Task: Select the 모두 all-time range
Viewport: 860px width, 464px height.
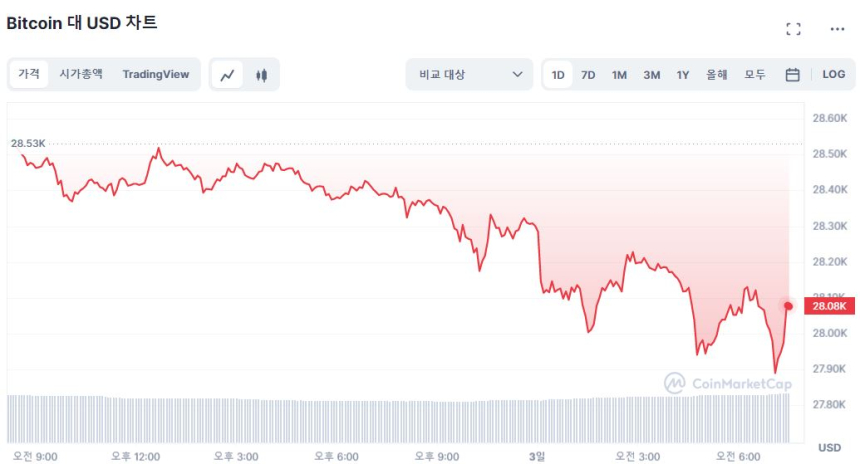Action: pos(754,75)
